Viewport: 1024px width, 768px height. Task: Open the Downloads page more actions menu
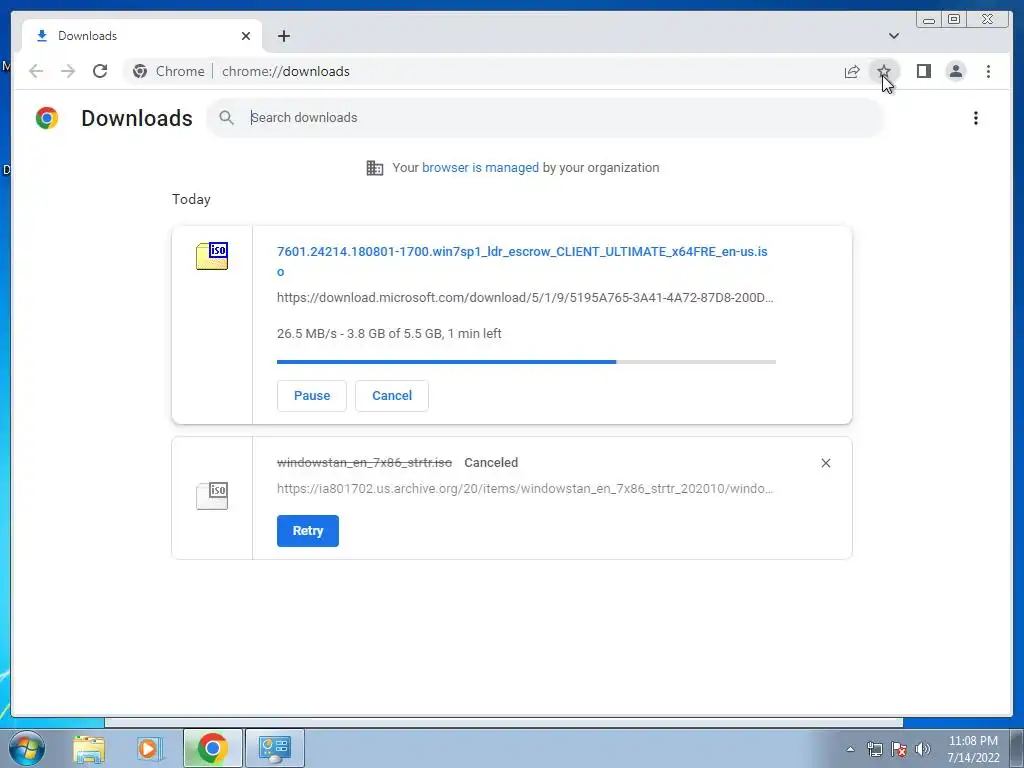click(x=976, y=118)
